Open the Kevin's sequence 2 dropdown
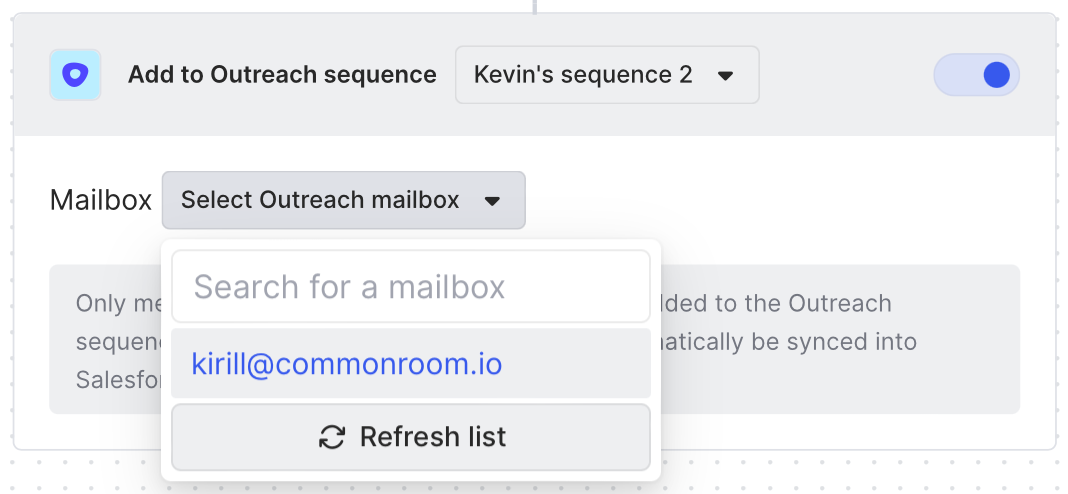The height and width of the screenshot is (494, 1068). pos(607,75)
